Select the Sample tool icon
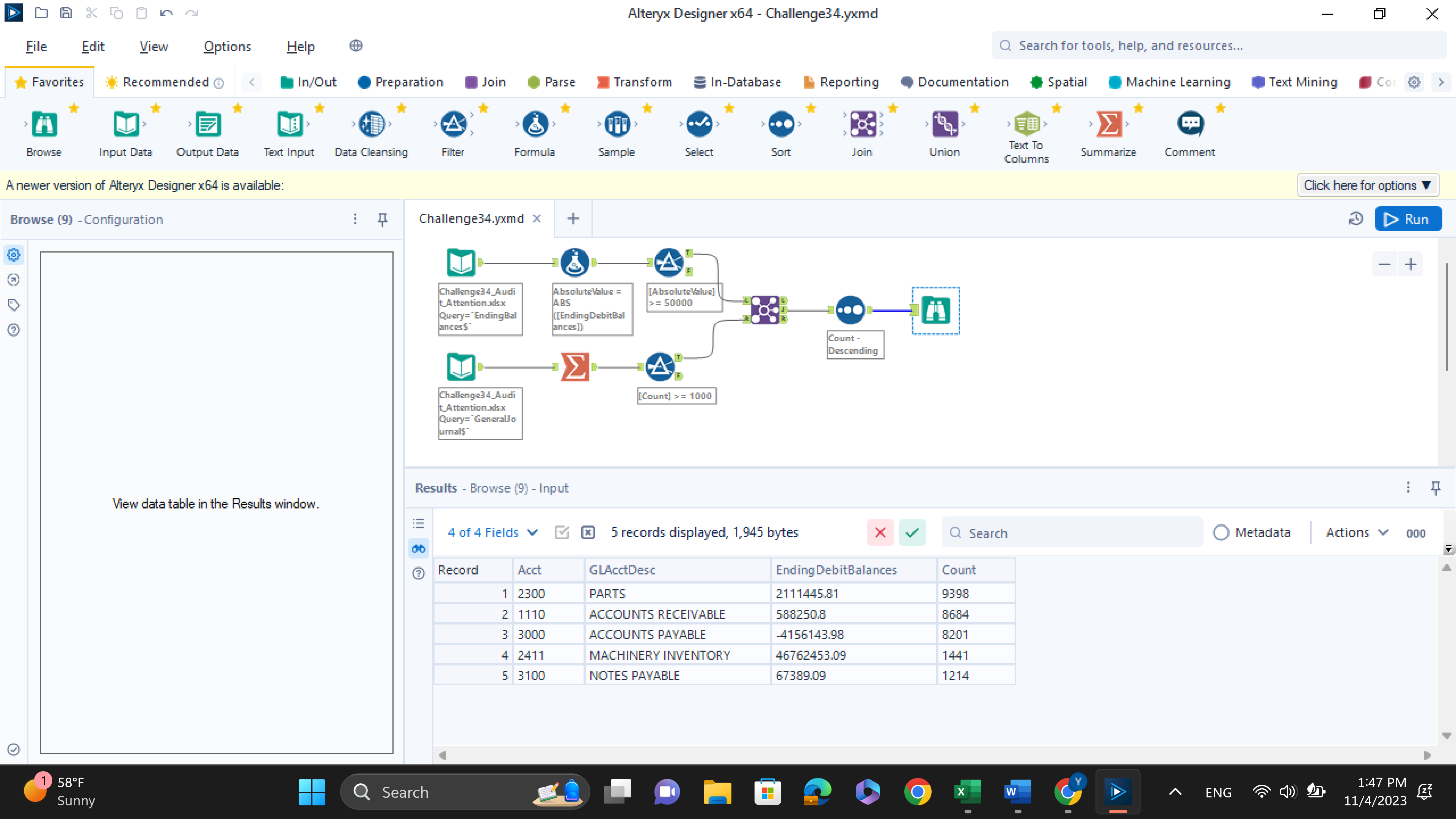This screenshot has width=1456, height=819. 617,124
